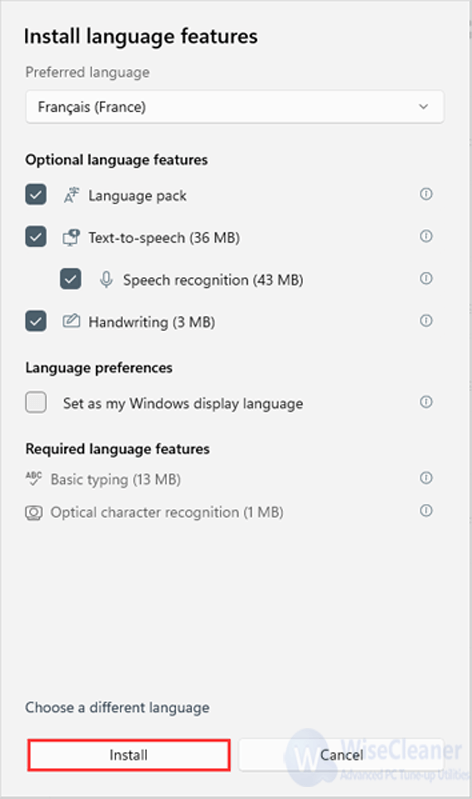The width and height of the screenshot is (472, 799).
Task: Click the info icon beside Language pack
Action: pos(426,194)
